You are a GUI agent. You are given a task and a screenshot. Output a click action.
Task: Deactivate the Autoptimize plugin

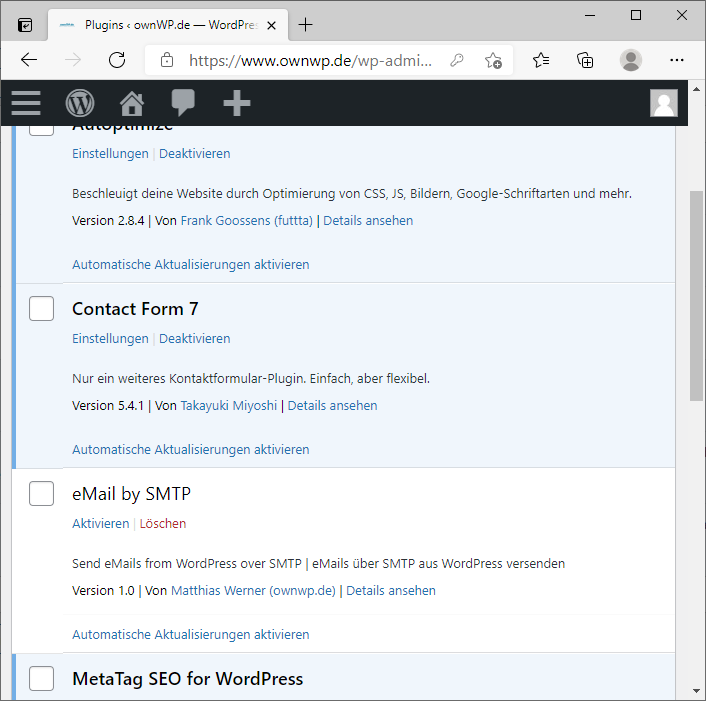195,154
